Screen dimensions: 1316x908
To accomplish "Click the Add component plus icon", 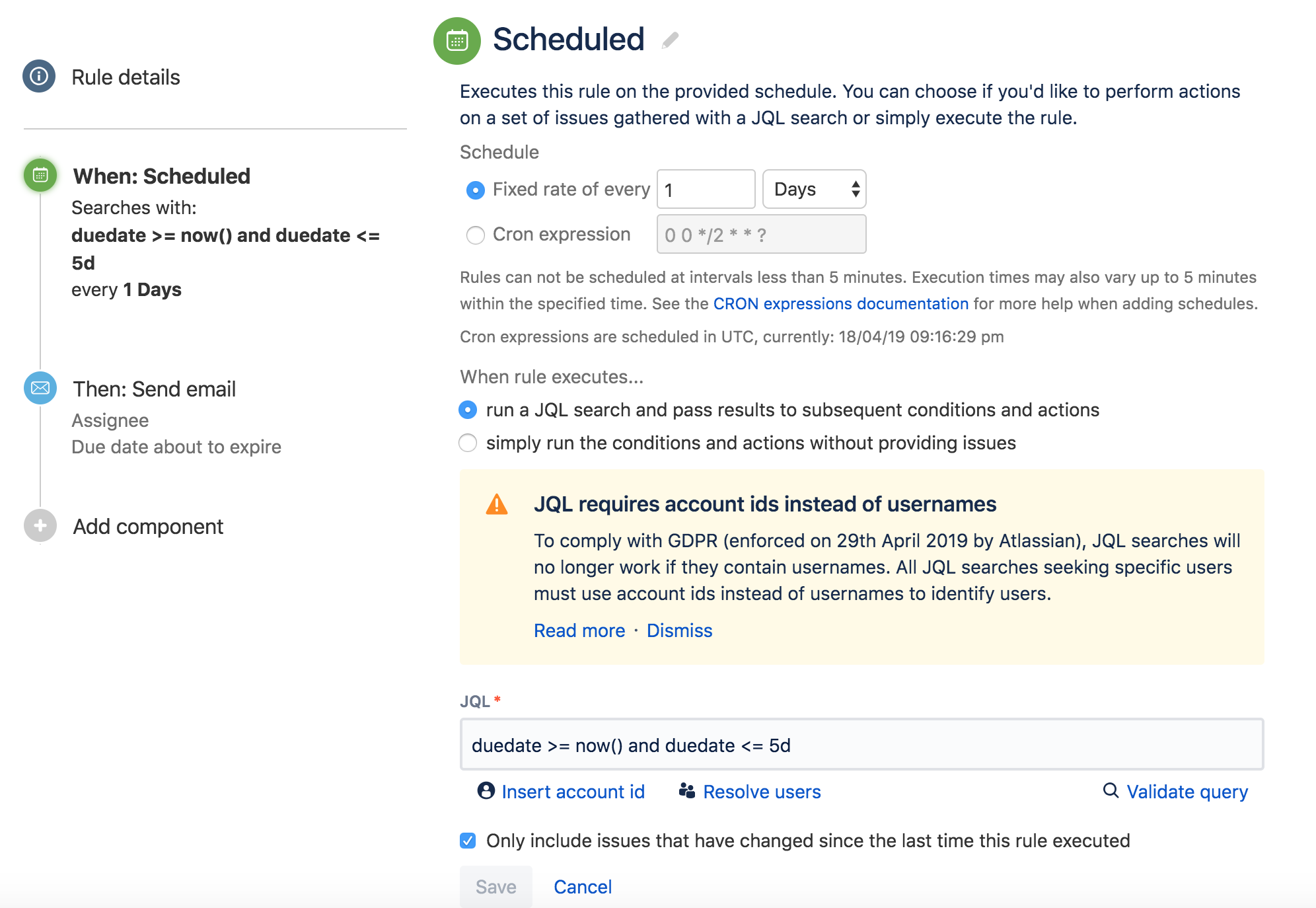I will (x=40, y=526).
